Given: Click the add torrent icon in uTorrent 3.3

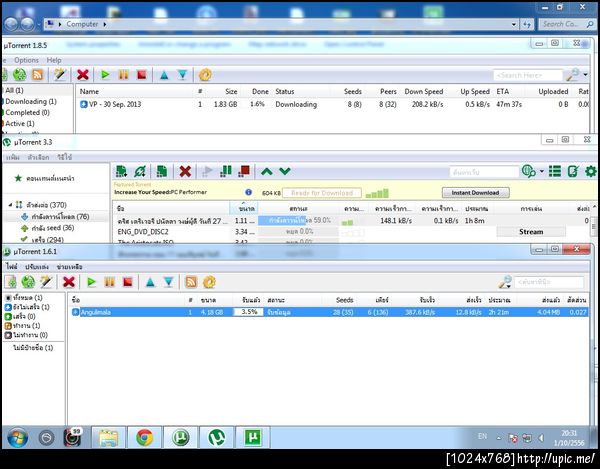Looking at the screenshot, I should [x=121, y=171].
